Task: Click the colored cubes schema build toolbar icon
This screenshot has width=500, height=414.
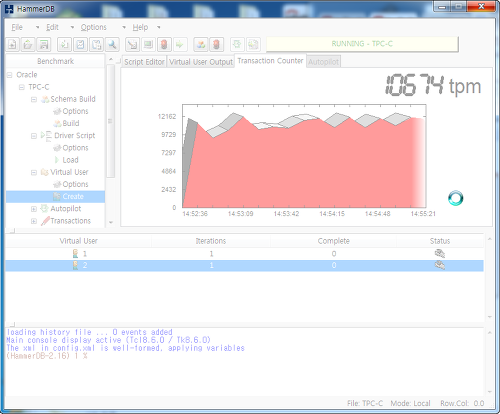Action: pos(201,44)
